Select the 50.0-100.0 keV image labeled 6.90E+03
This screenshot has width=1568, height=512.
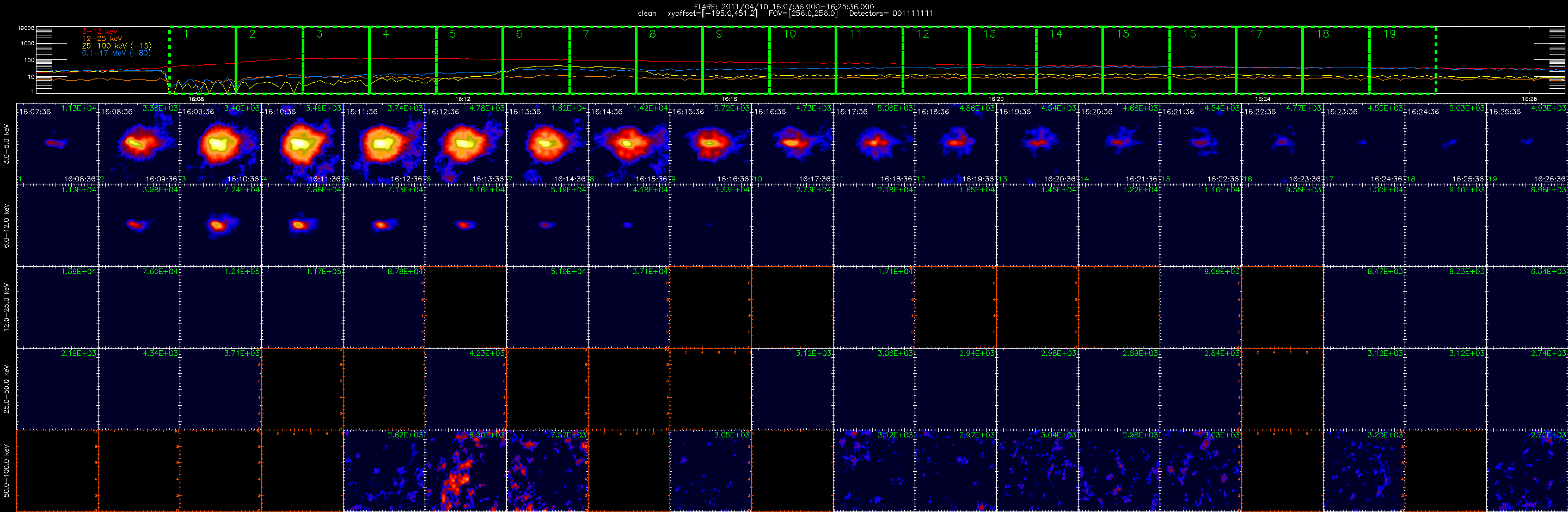point(465,471)
